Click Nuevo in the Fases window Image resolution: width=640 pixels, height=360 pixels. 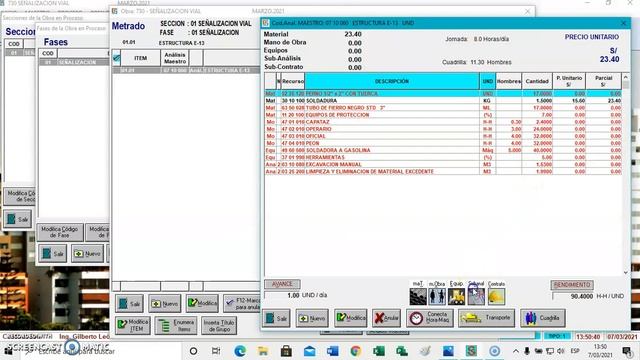click(87, 253)
